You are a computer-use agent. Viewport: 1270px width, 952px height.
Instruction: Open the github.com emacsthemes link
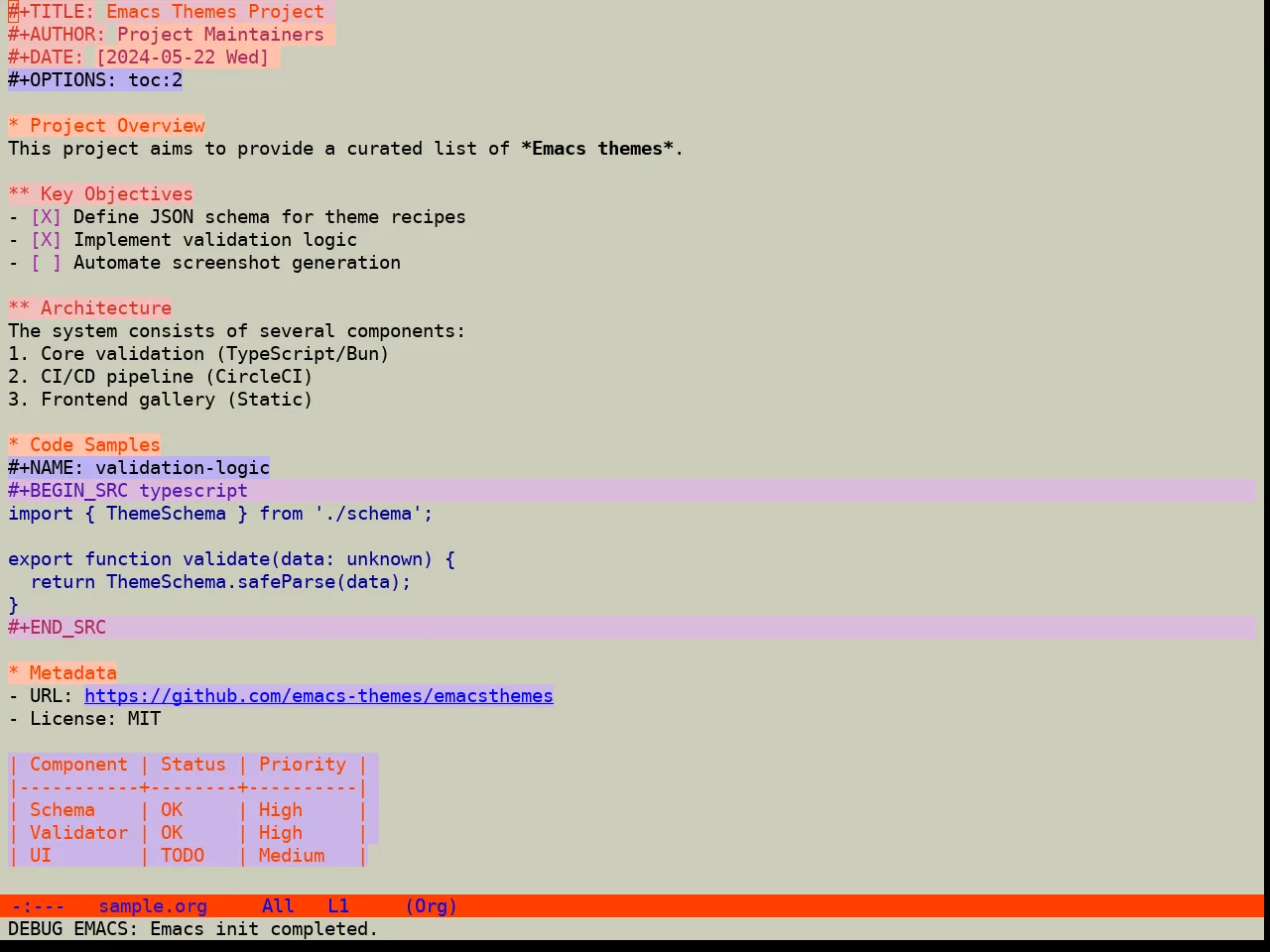(x=318, y=696)
